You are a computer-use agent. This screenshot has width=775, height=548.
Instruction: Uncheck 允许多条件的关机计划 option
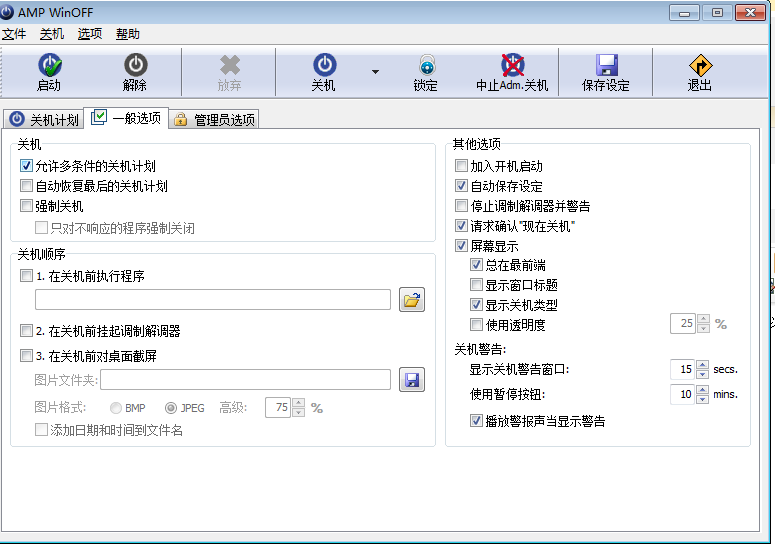[27, 166]
